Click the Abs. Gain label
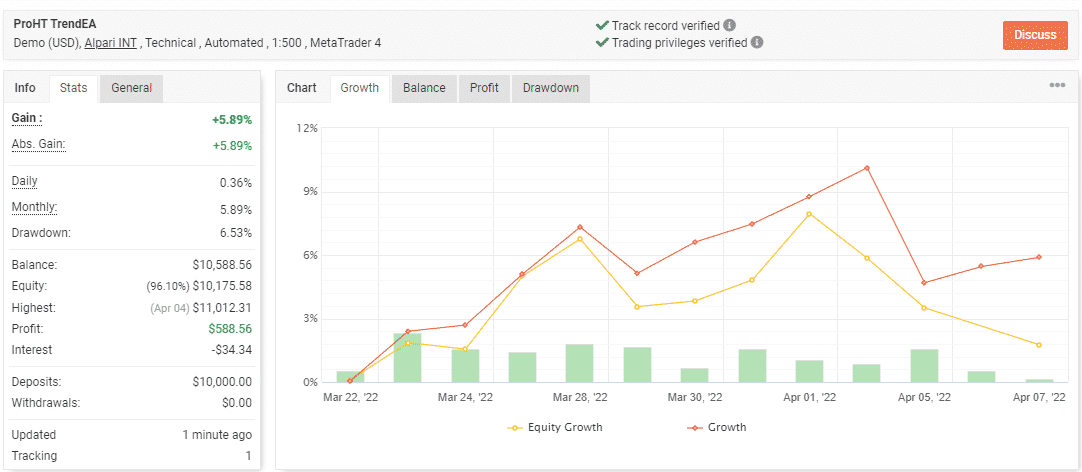 [x=39, y=145]
